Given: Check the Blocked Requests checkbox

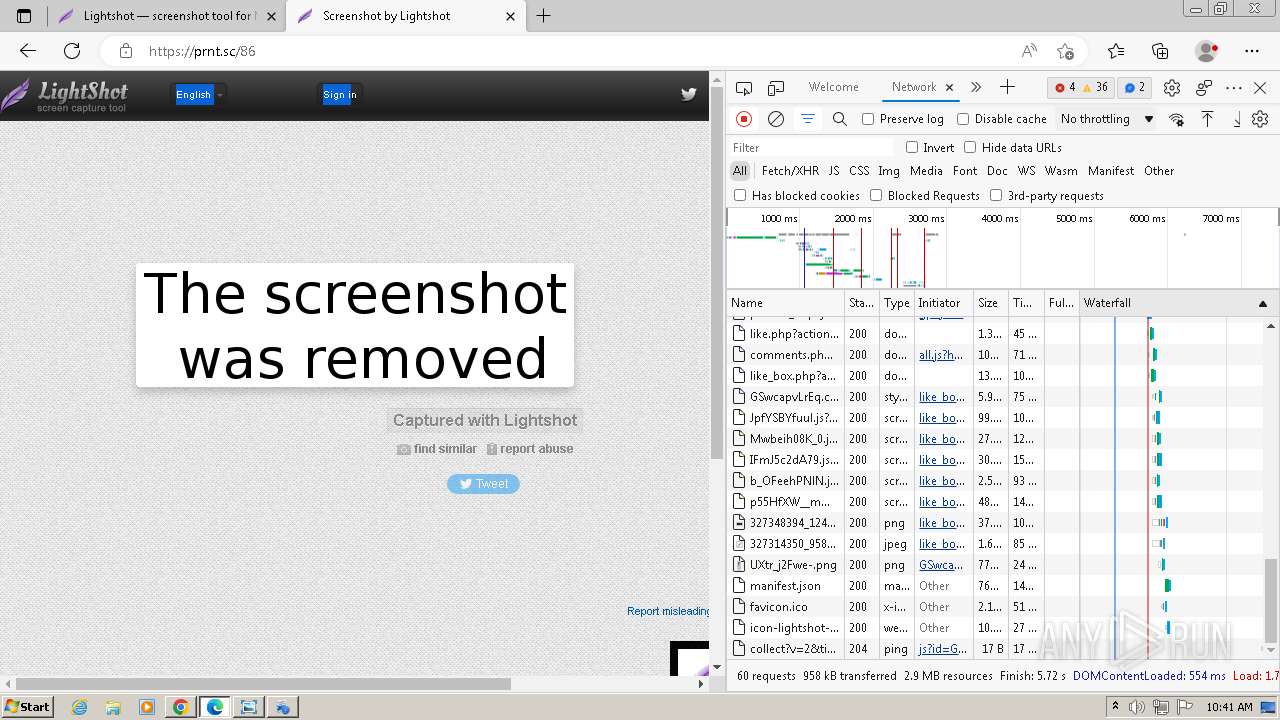Looking at the screenshot, I should pos(876,195).
